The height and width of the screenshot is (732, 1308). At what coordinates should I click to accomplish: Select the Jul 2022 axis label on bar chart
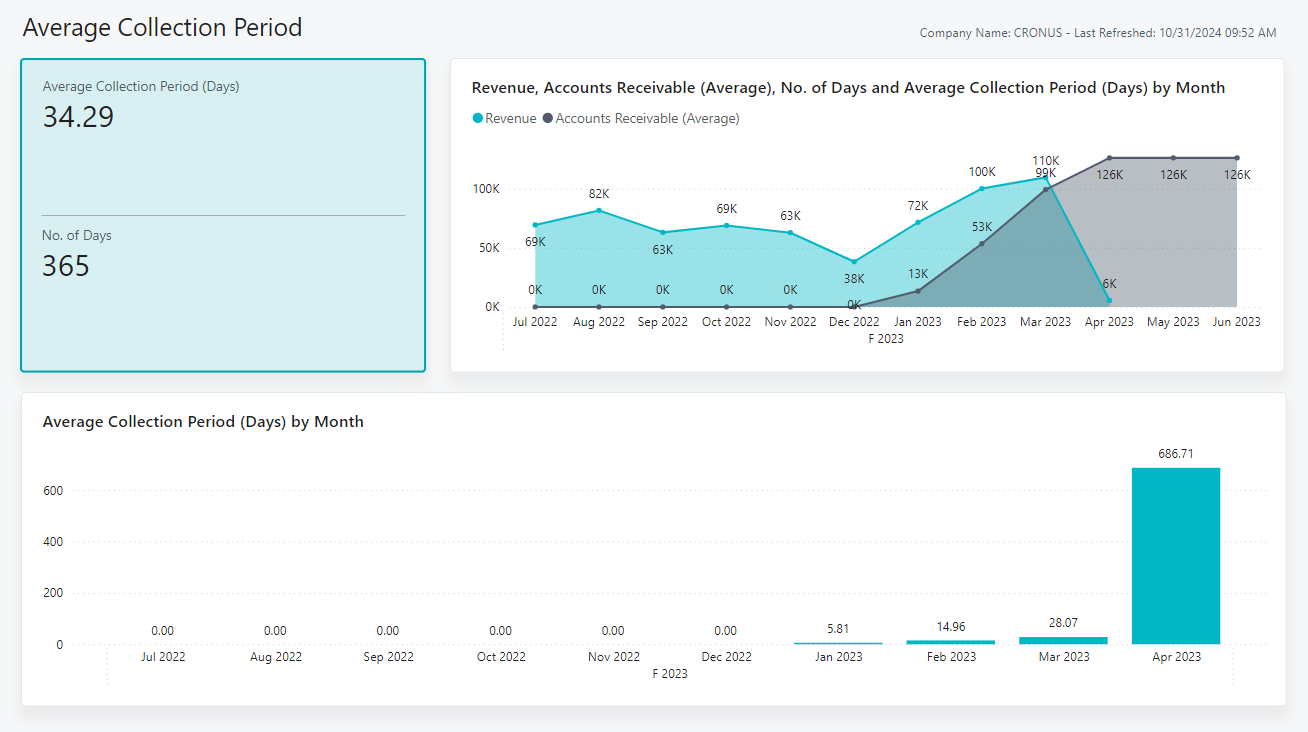163,657
